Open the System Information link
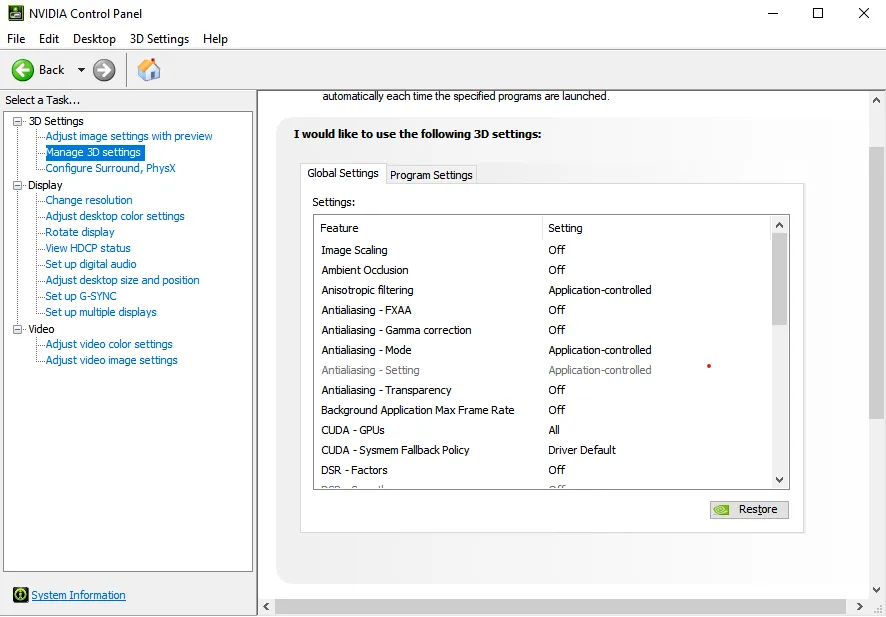The height and width of the screenshot is (617, 886). point(79,595)
